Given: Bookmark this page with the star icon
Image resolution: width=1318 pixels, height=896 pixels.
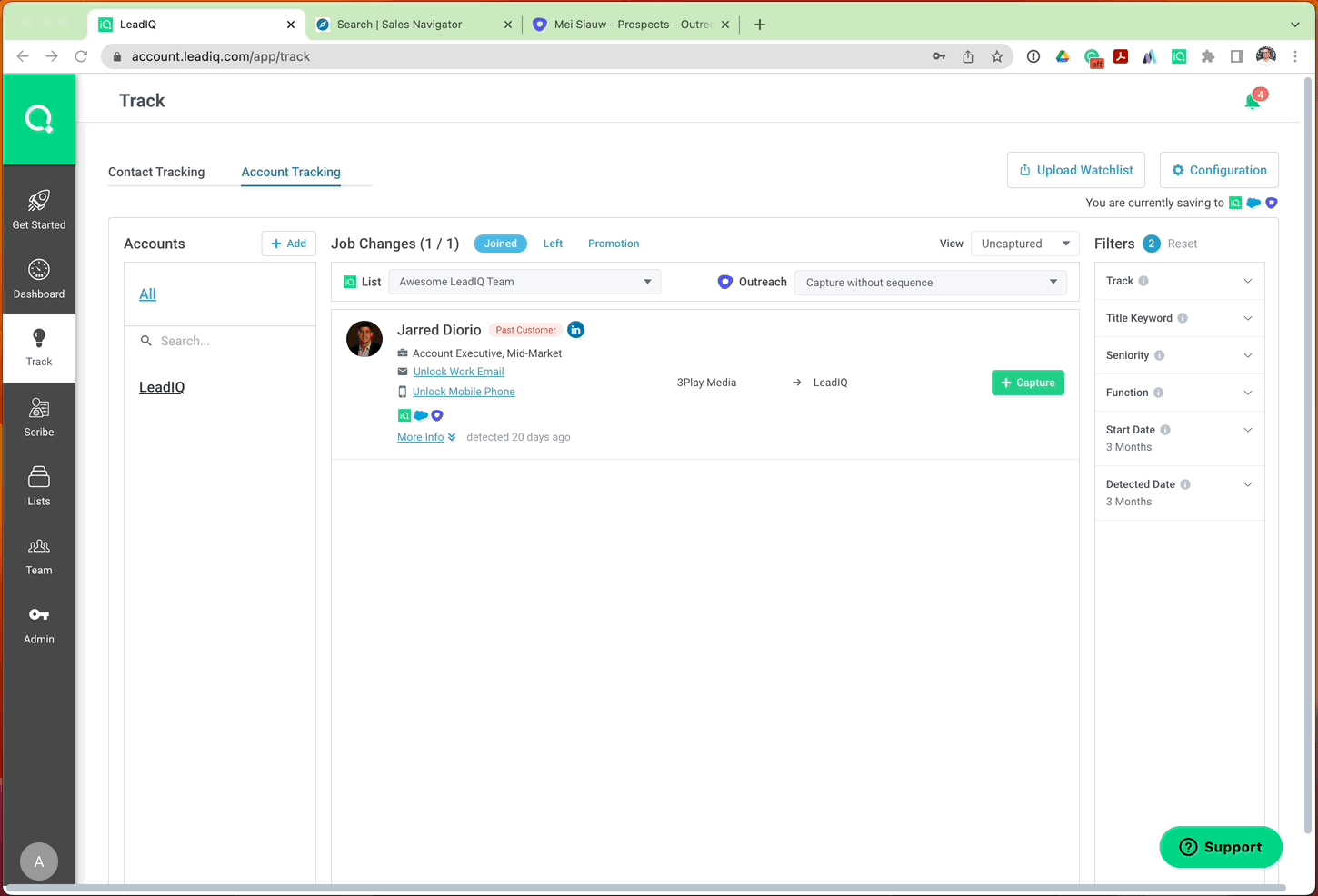Looking at the screenshot, I should point(997,56).
